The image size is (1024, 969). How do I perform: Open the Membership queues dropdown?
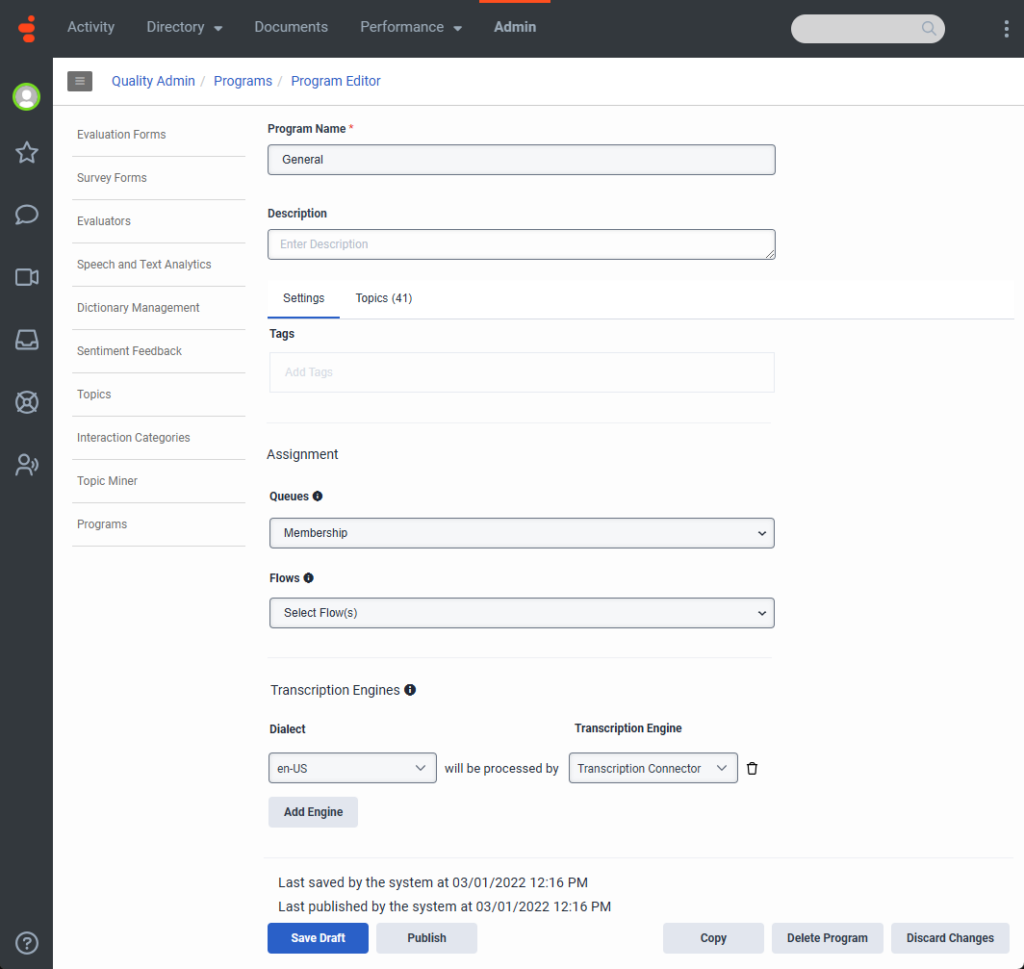[x=521, y=533]
